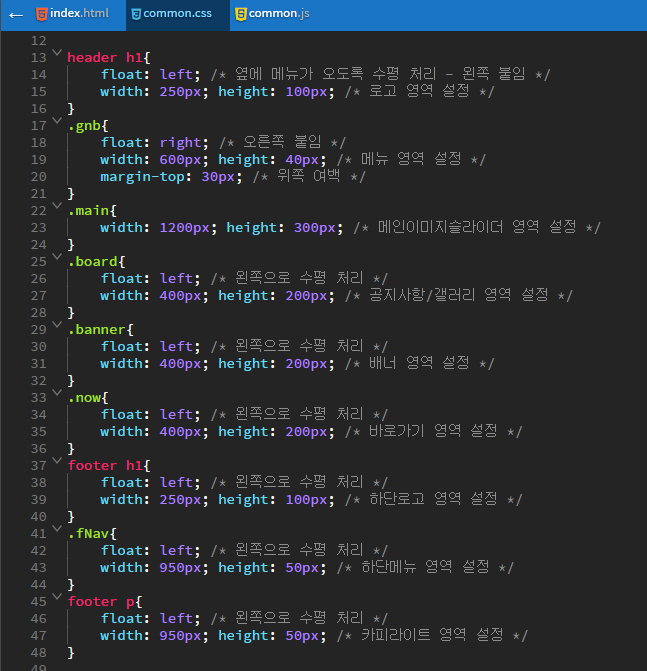
Task: Click the comment '바로가기 영역 설정'
Action: [x=433, y=431]
